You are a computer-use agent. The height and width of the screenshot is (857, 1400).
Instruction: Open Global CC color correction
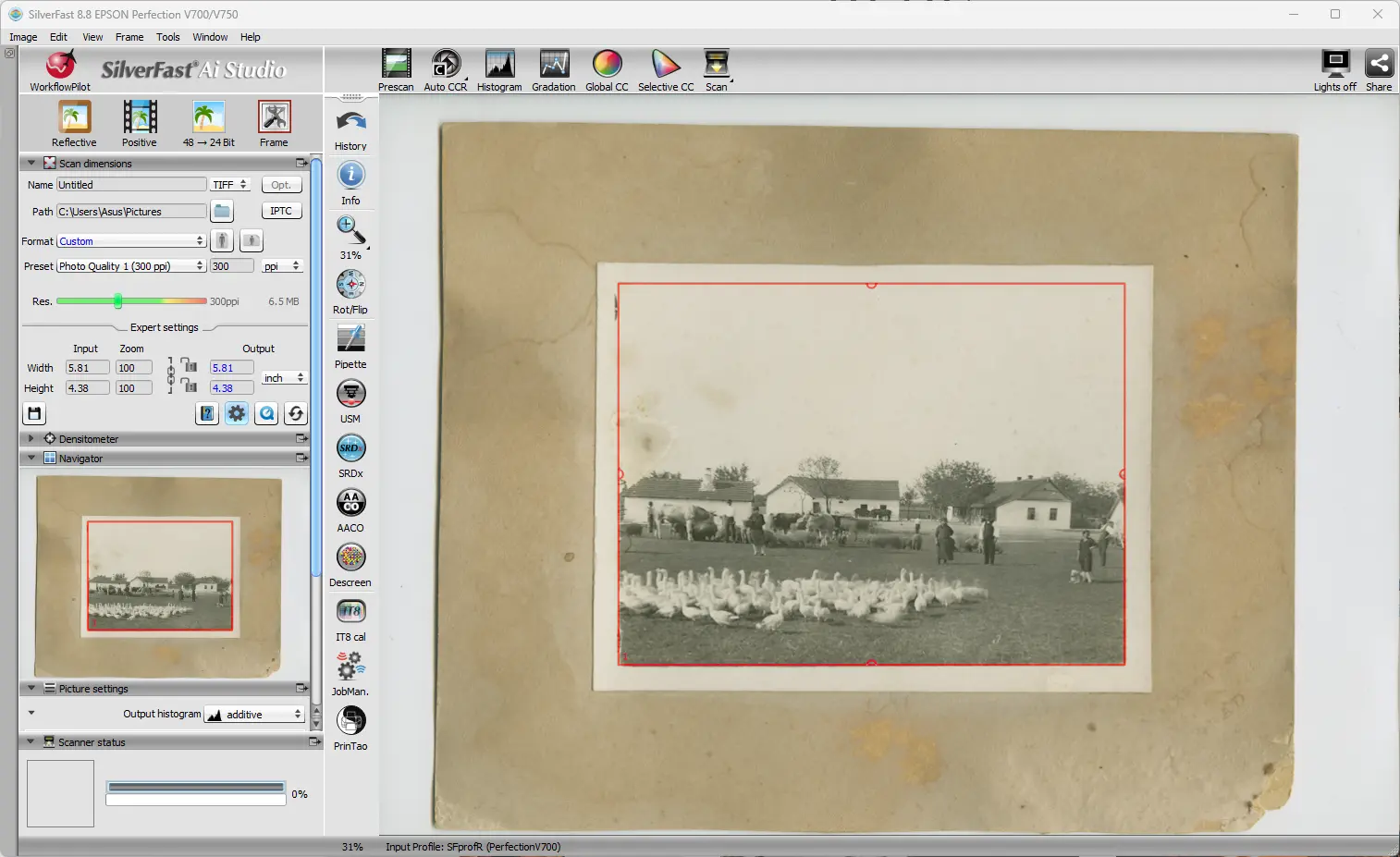coord(607,64)
